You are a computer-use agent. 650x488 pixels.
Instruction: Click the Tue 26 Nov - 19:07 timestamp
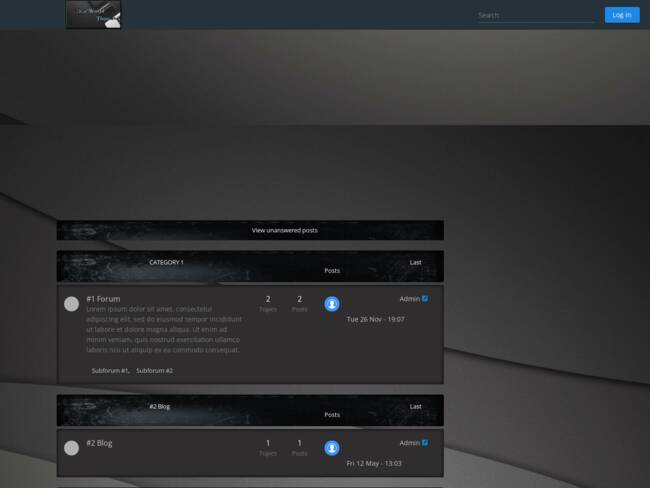(375, 320)
